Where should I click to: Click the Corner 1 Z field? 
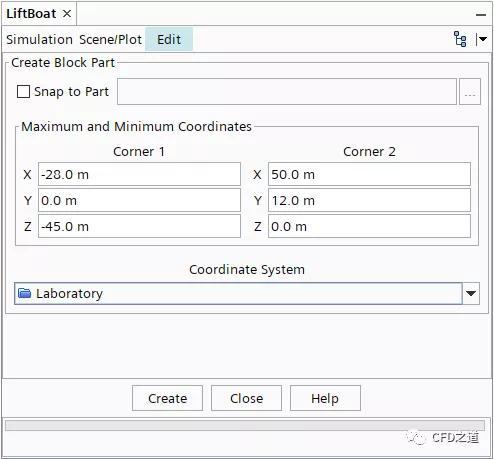[139, 226]
